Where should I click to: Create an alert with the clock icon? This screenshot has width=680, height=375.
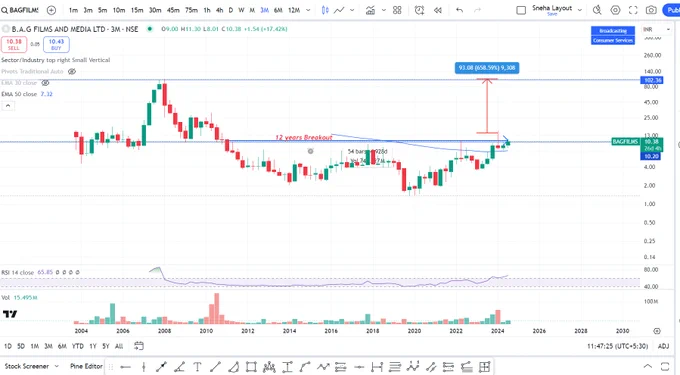419,10
